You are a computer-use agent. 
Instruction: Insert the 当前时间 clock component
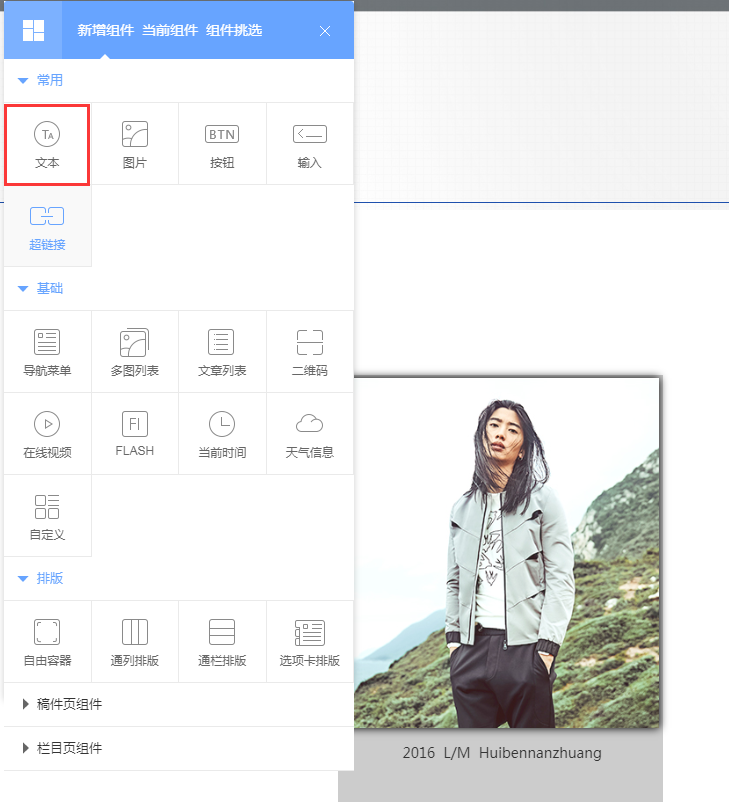coord(222,433)
